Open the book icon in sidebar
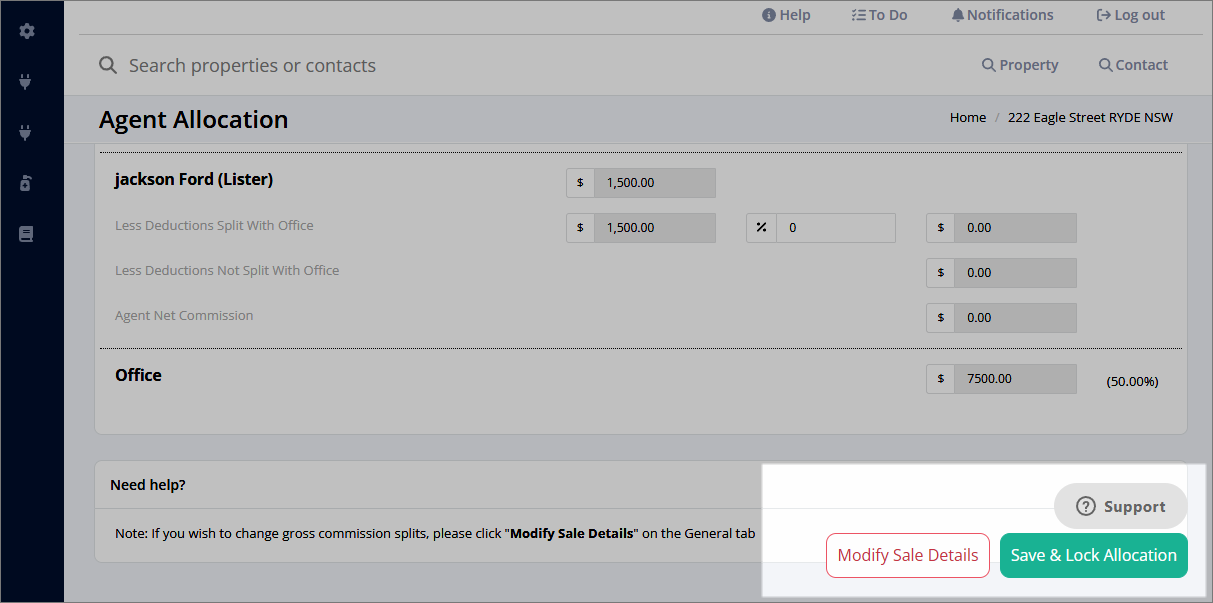1213x603 pixels. pyautogui.click(x=27, y=234)
